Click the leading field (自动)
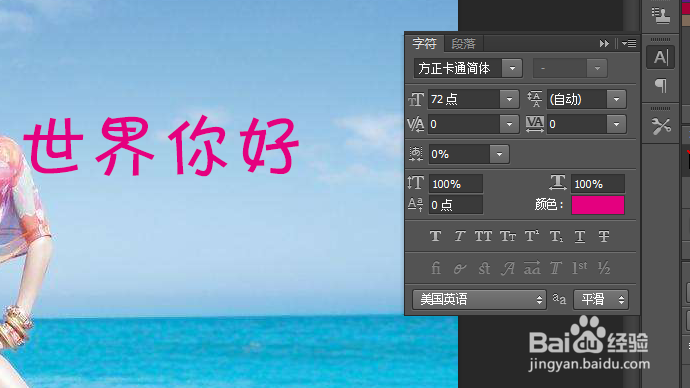Image resolution: width=690 pixels, height=388 pixels. tap(577, 99)
